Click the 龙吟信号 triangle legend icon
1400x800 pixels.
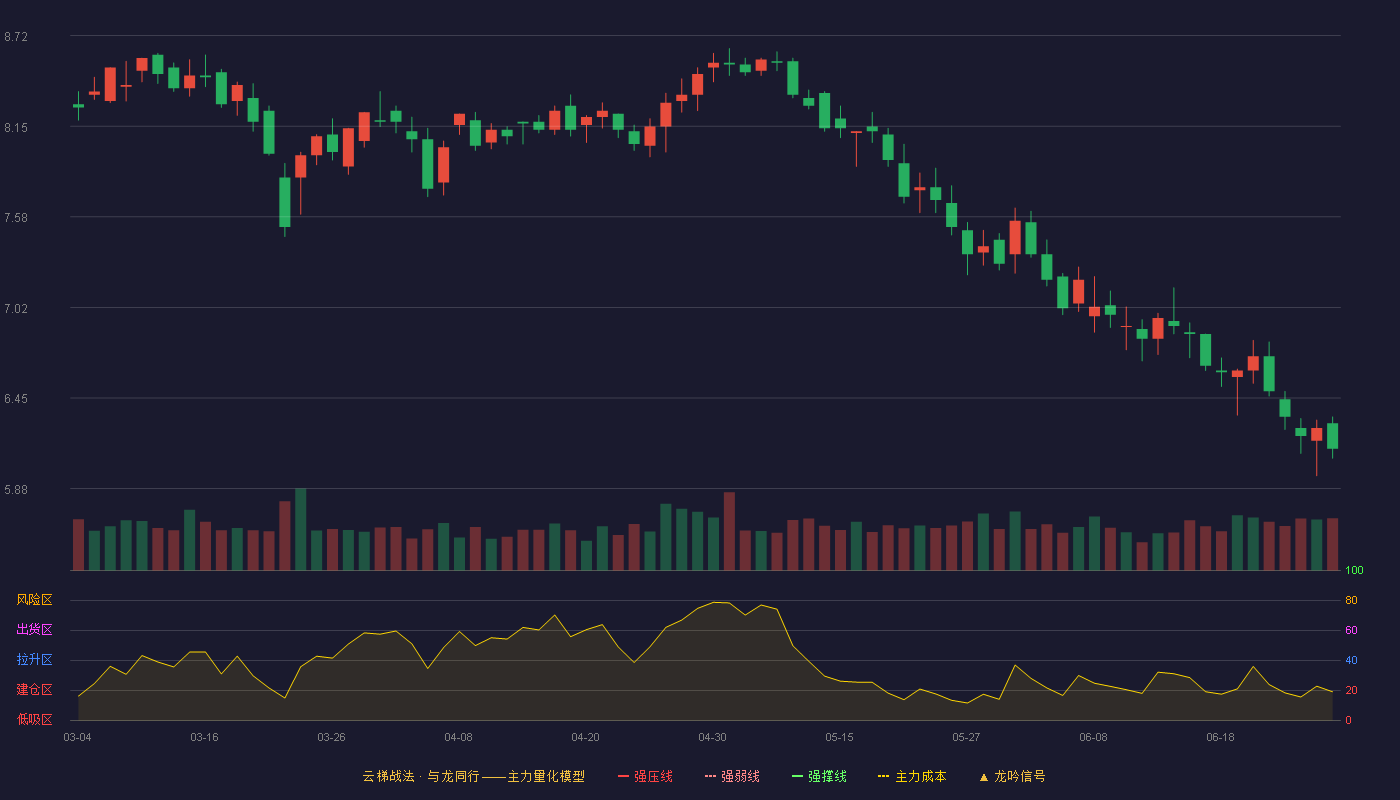point(983,776)
